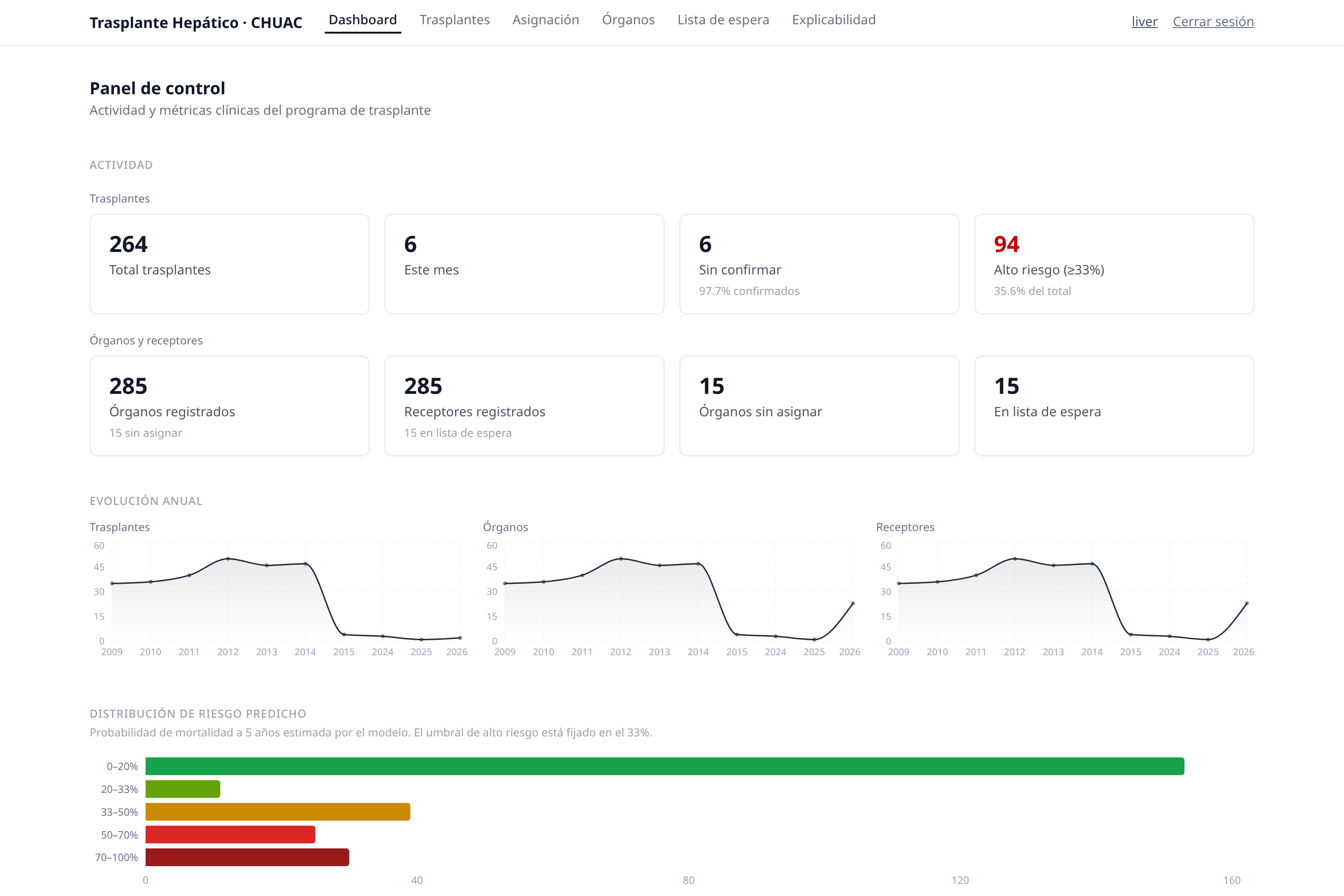Open the Total trasplantes card
Screen dimensions: 1344x896
pos(230,264)
